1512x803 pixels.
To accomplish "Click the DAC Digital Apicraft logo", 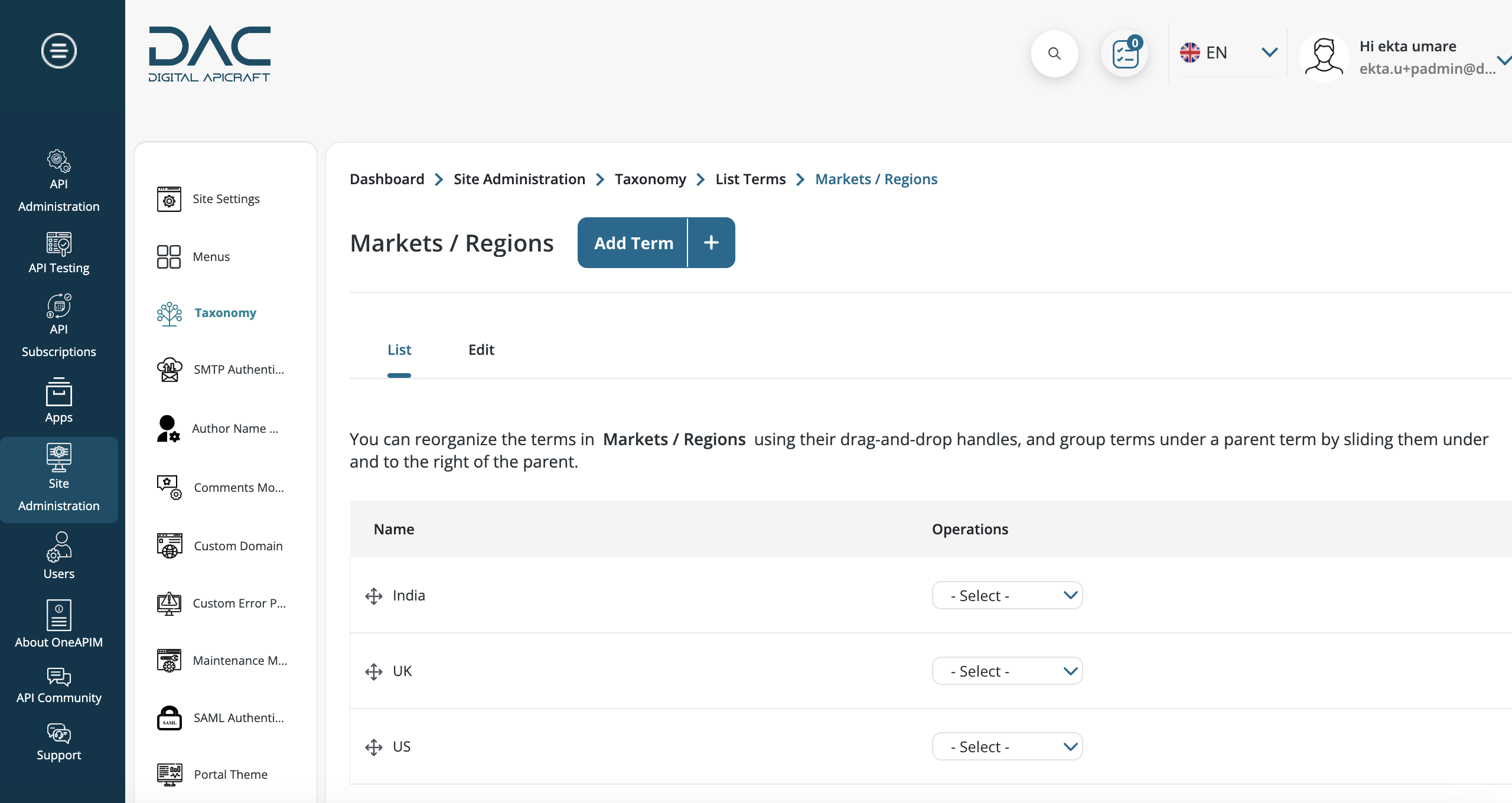I will point(209,54).
